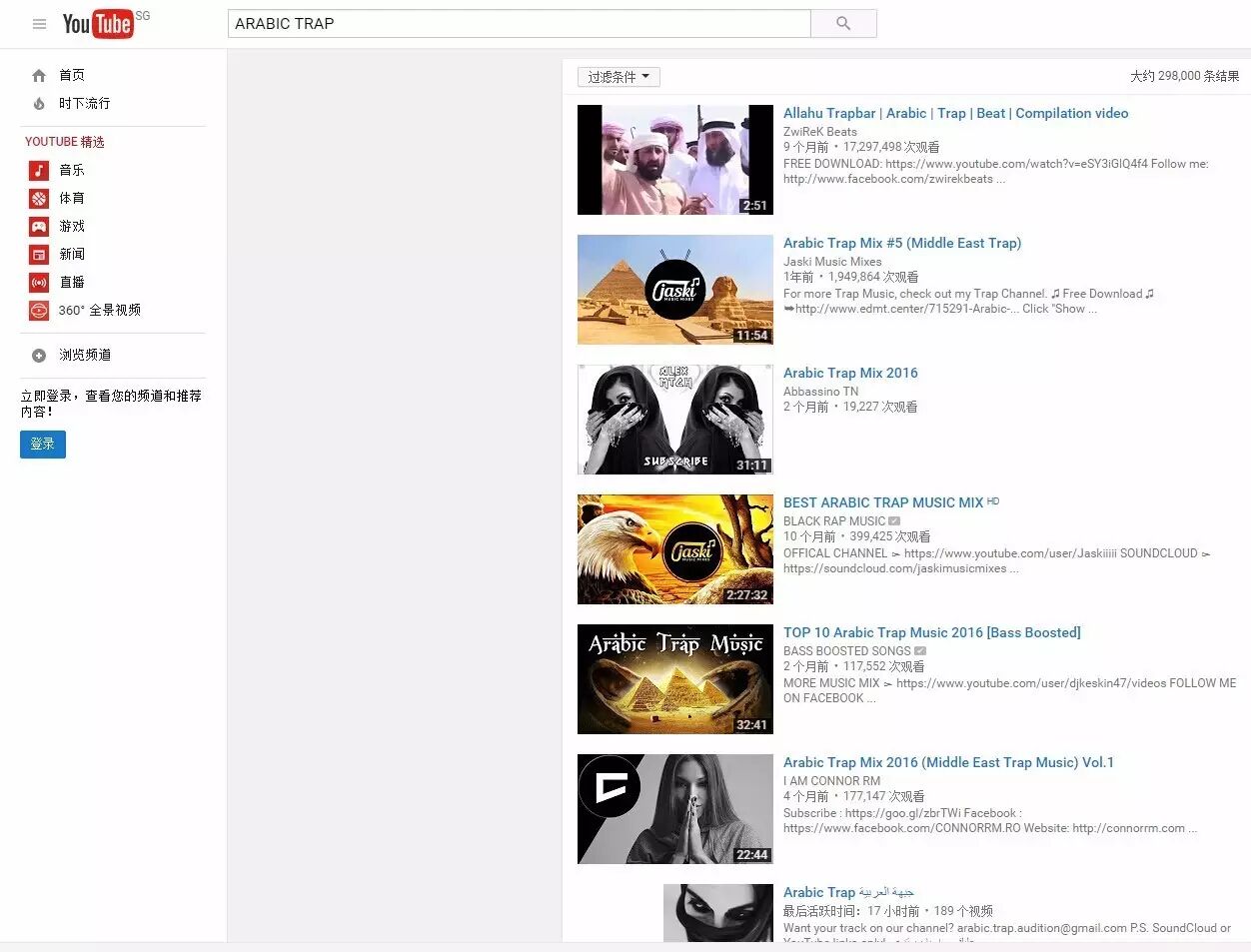Select 游戏 in the sidebar

tap(72, 227)
